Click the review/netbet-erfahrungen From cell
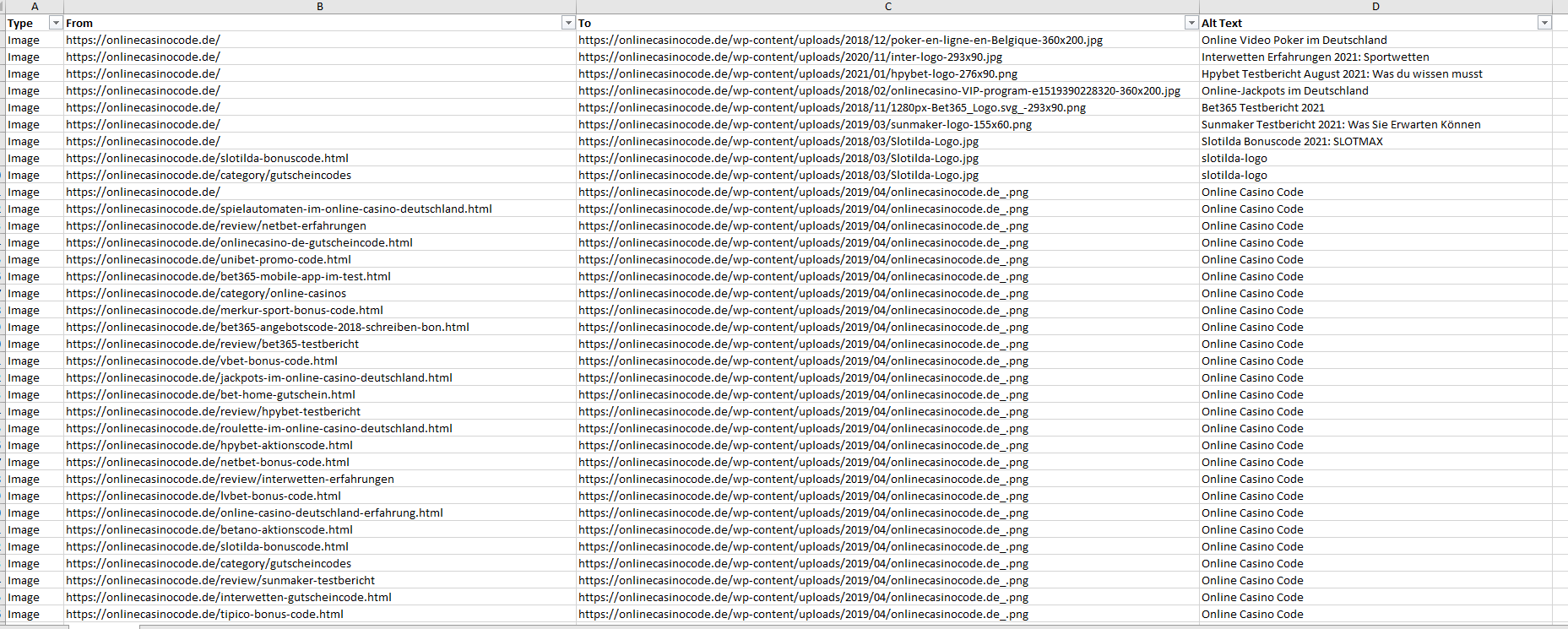Viewport: 1568px width, 629px height. 216,225
